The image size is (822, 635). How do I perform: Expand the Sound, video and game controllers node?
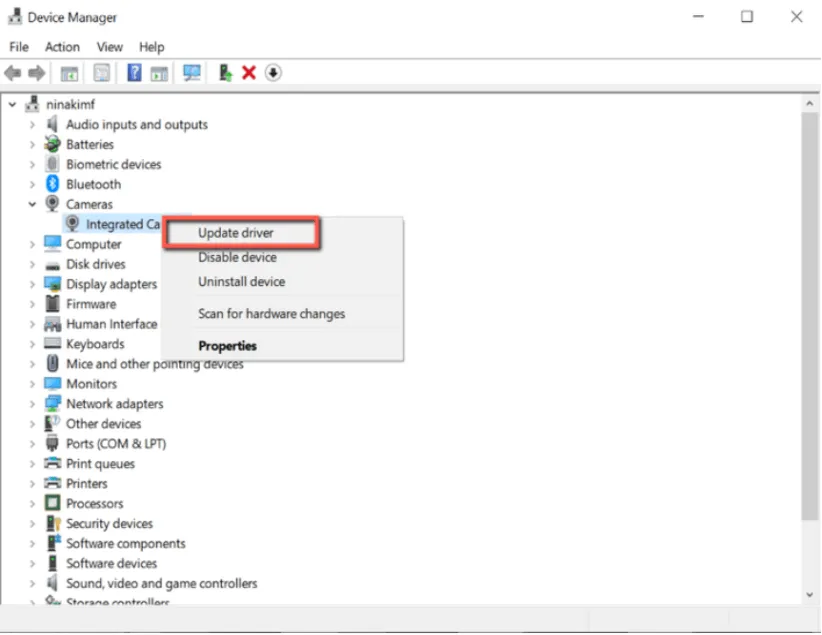point(32,584)
